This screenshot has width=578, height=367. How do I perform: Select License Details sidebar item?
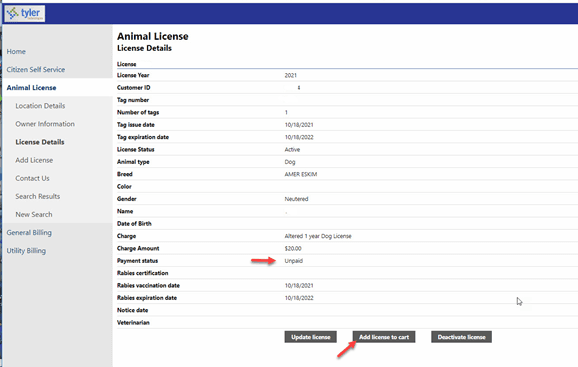40,142
